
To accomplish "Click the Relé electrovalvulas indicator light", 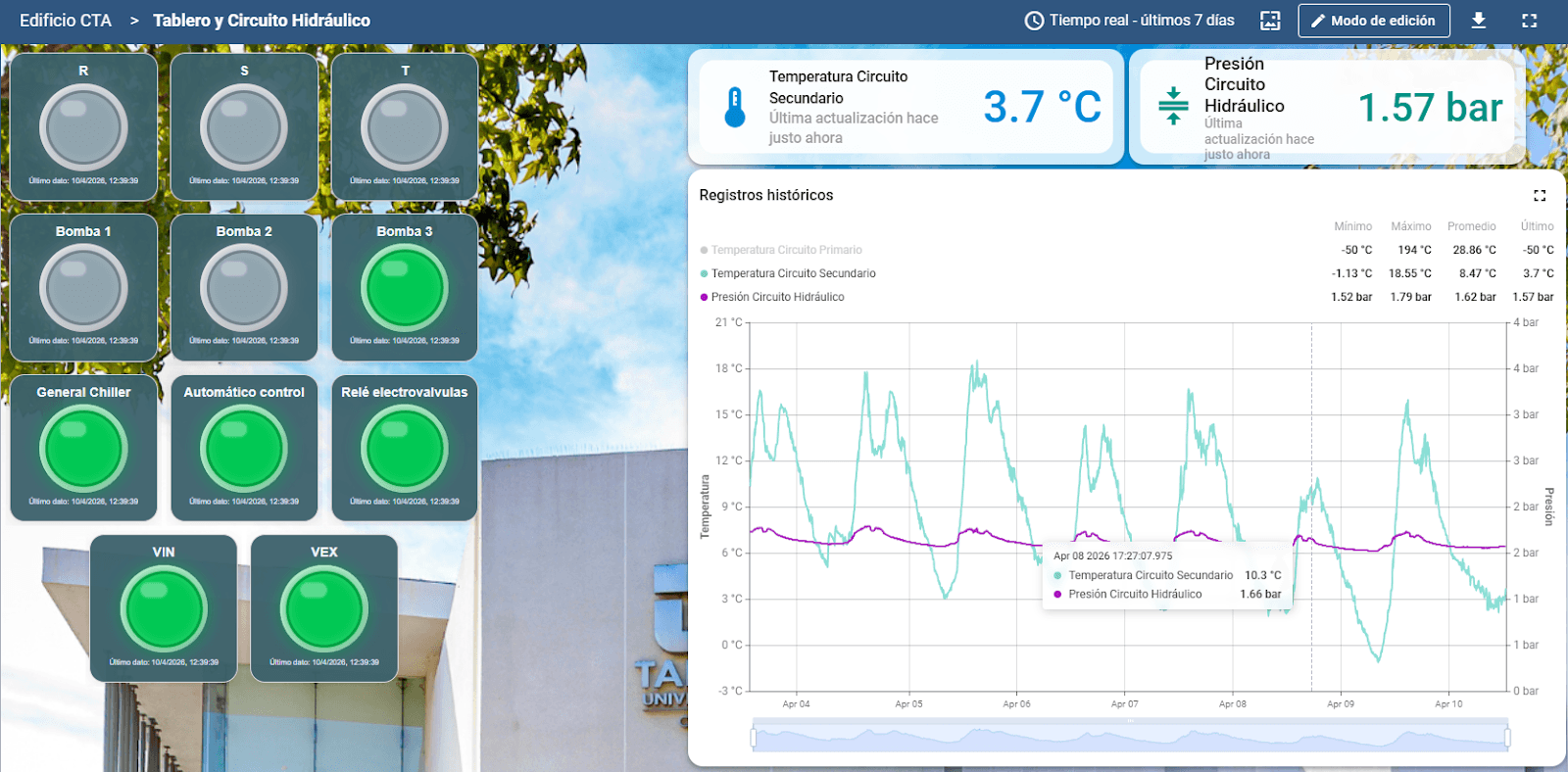I will (405, 449).
